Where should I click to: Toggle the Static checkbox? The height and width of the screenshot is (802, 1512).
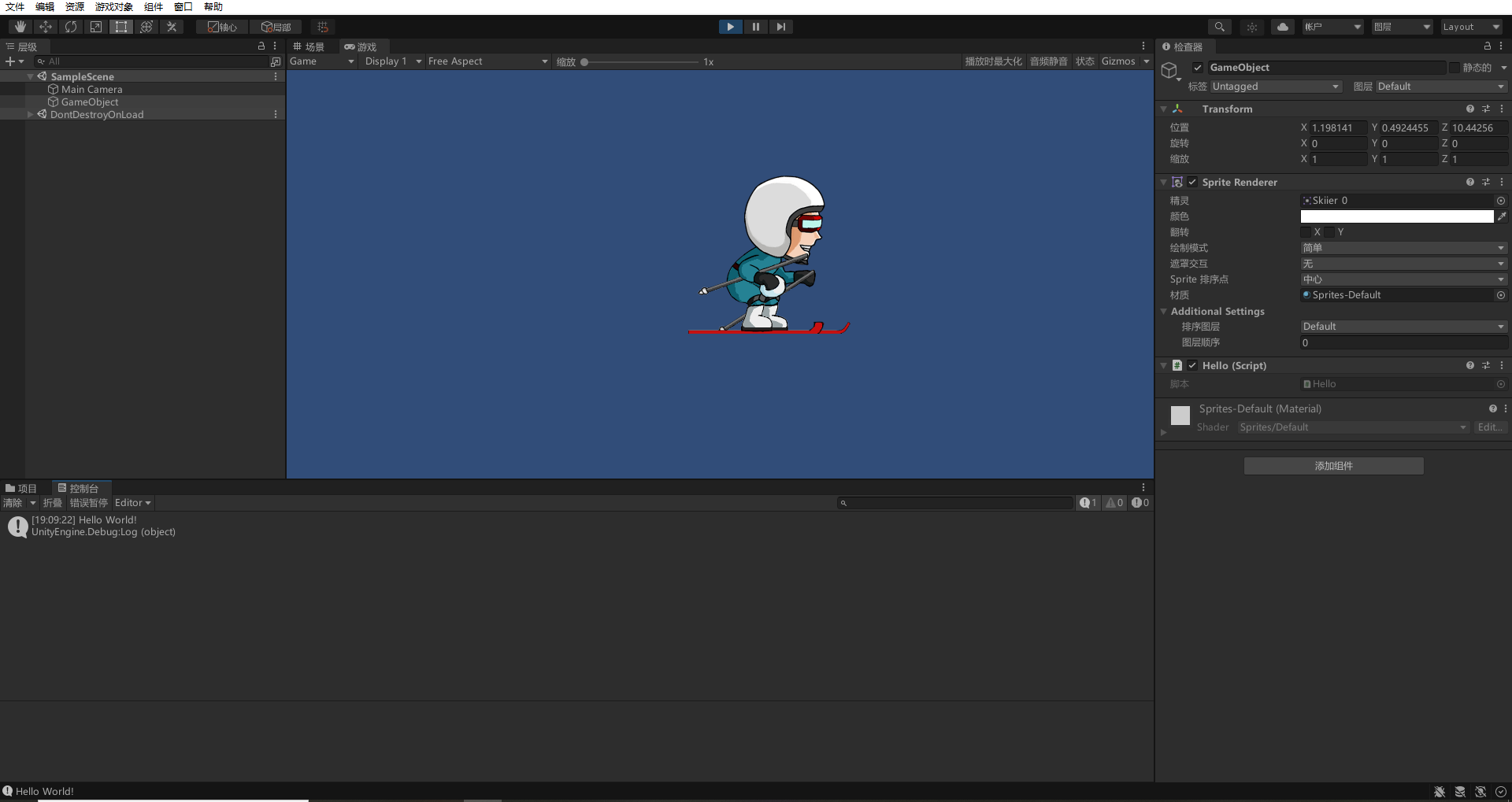coord(1455,68)
